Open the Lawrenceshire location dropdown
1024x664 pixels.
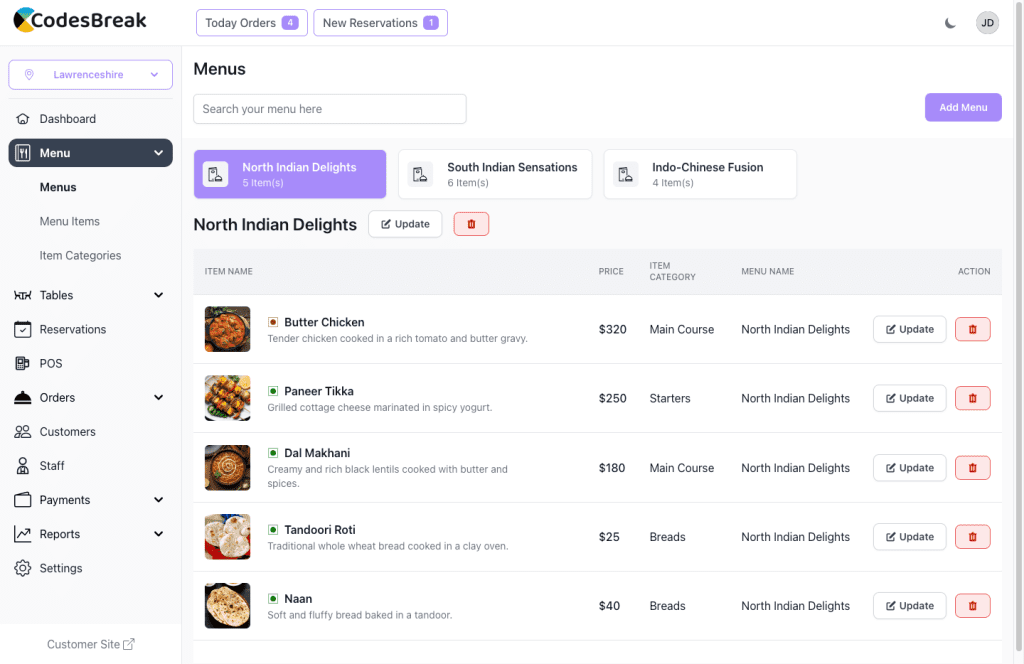(x=91, y=74)
